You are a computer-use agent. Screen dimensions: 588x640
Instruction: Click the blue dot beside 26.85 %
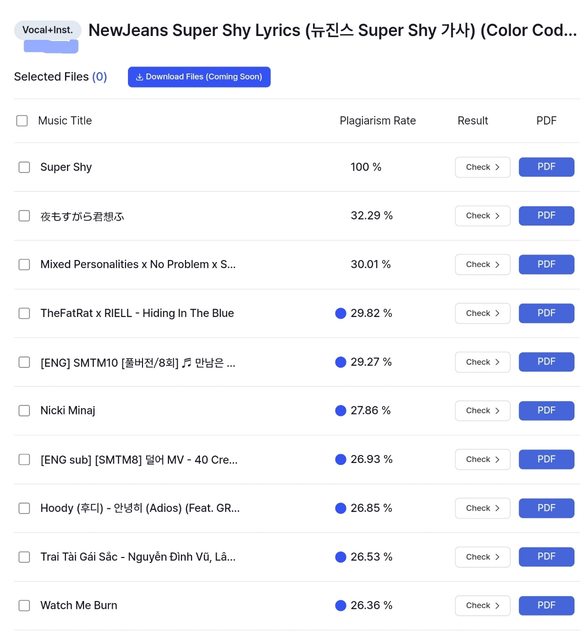[x=340, y=508]
